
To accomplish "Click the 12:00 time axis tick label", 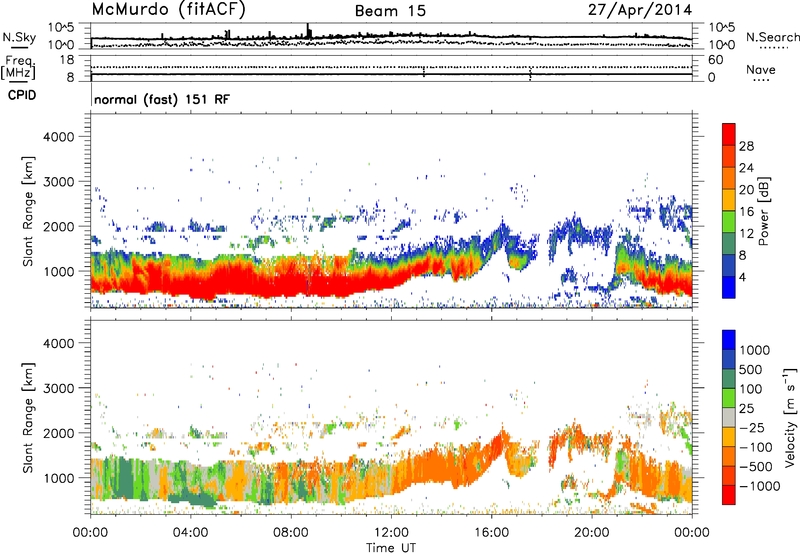I will click(x=391, y=533).
